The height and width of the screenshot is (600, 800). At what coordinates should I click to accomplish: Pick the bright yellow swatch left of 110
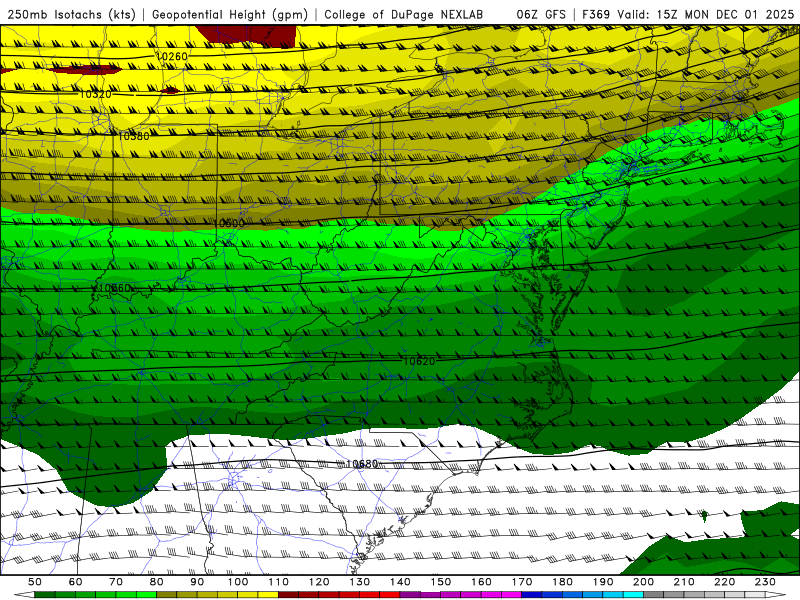[268, 595]
